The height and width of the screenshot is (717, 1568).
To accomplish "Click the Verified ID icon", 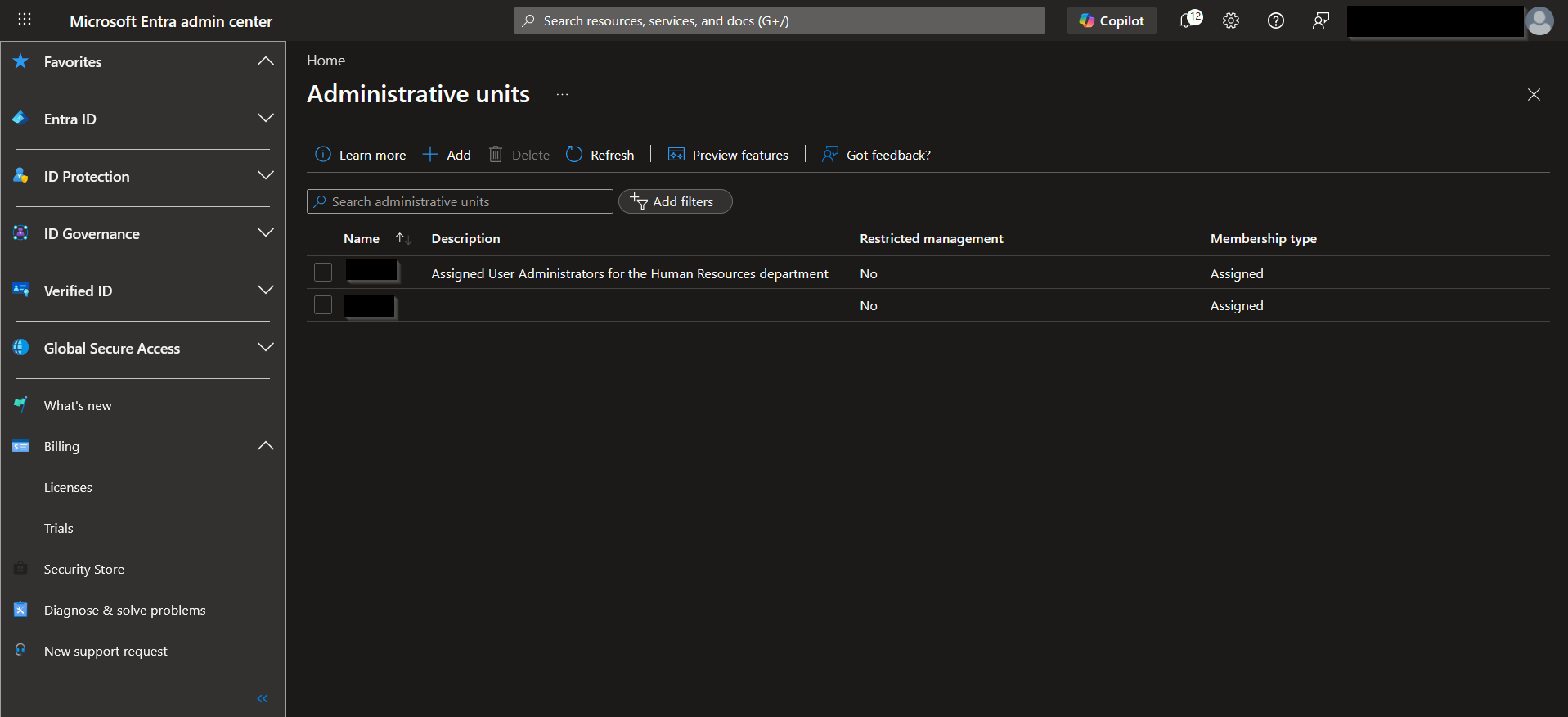I will [x=21, y=291].
